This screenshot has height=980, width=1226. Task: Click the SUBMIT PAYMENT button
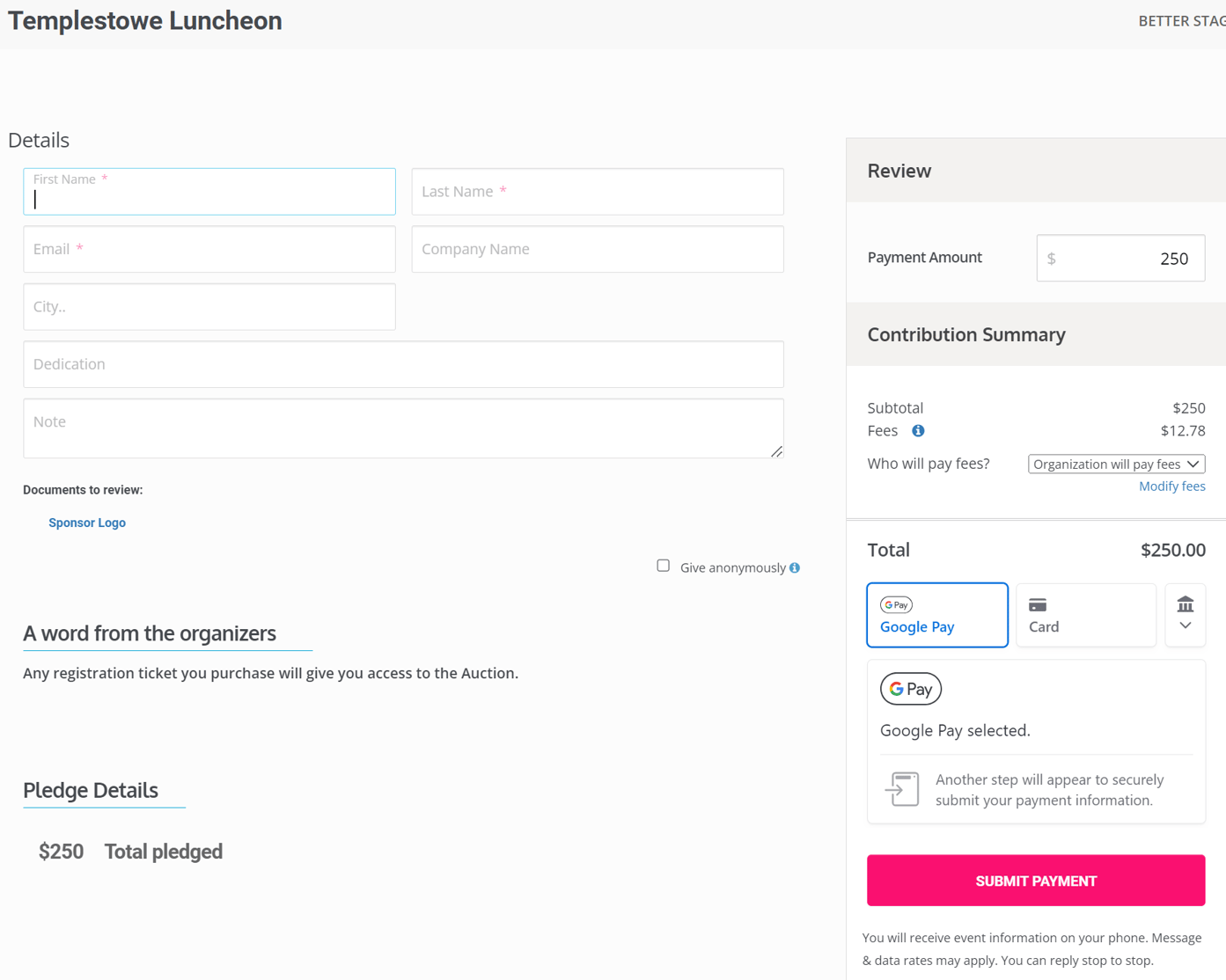[x=1035, y=880]
